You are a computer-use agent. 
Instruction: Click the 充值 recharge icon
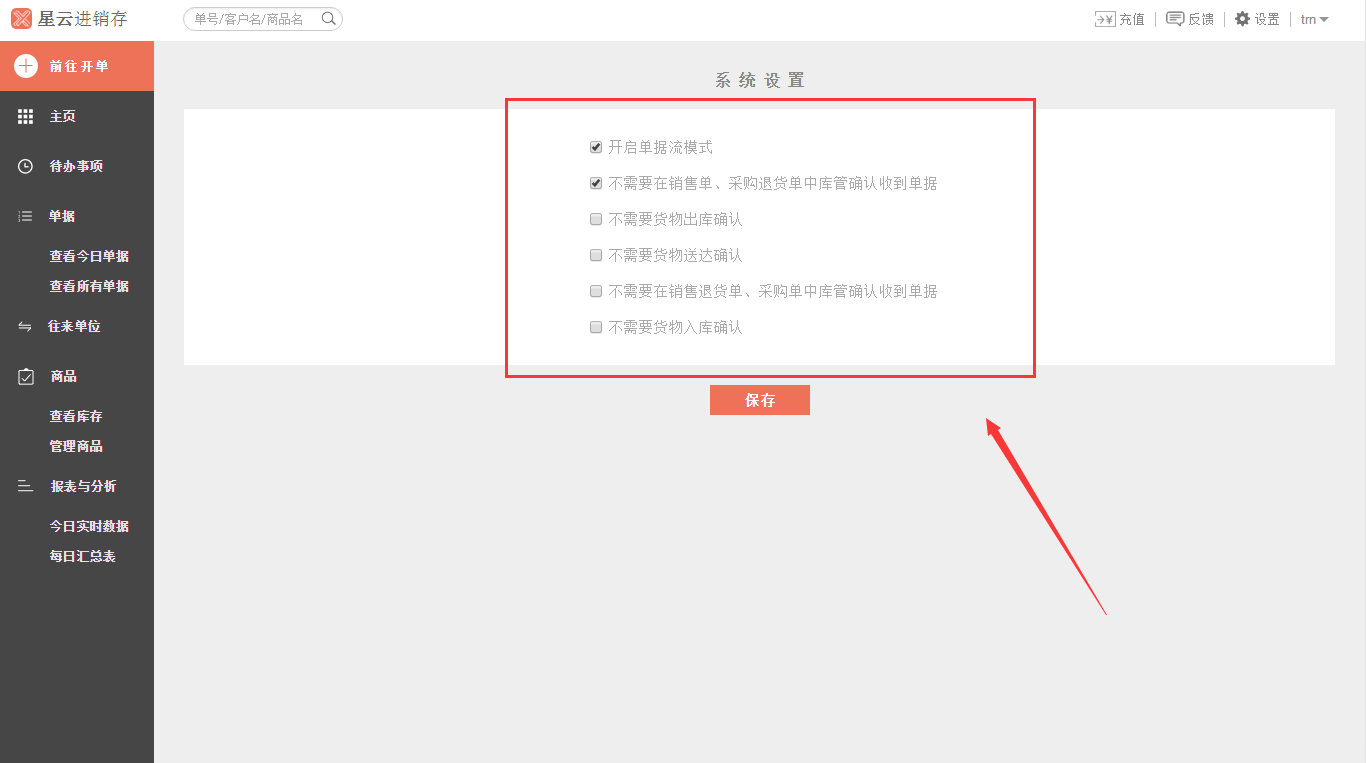point(1106,18)
